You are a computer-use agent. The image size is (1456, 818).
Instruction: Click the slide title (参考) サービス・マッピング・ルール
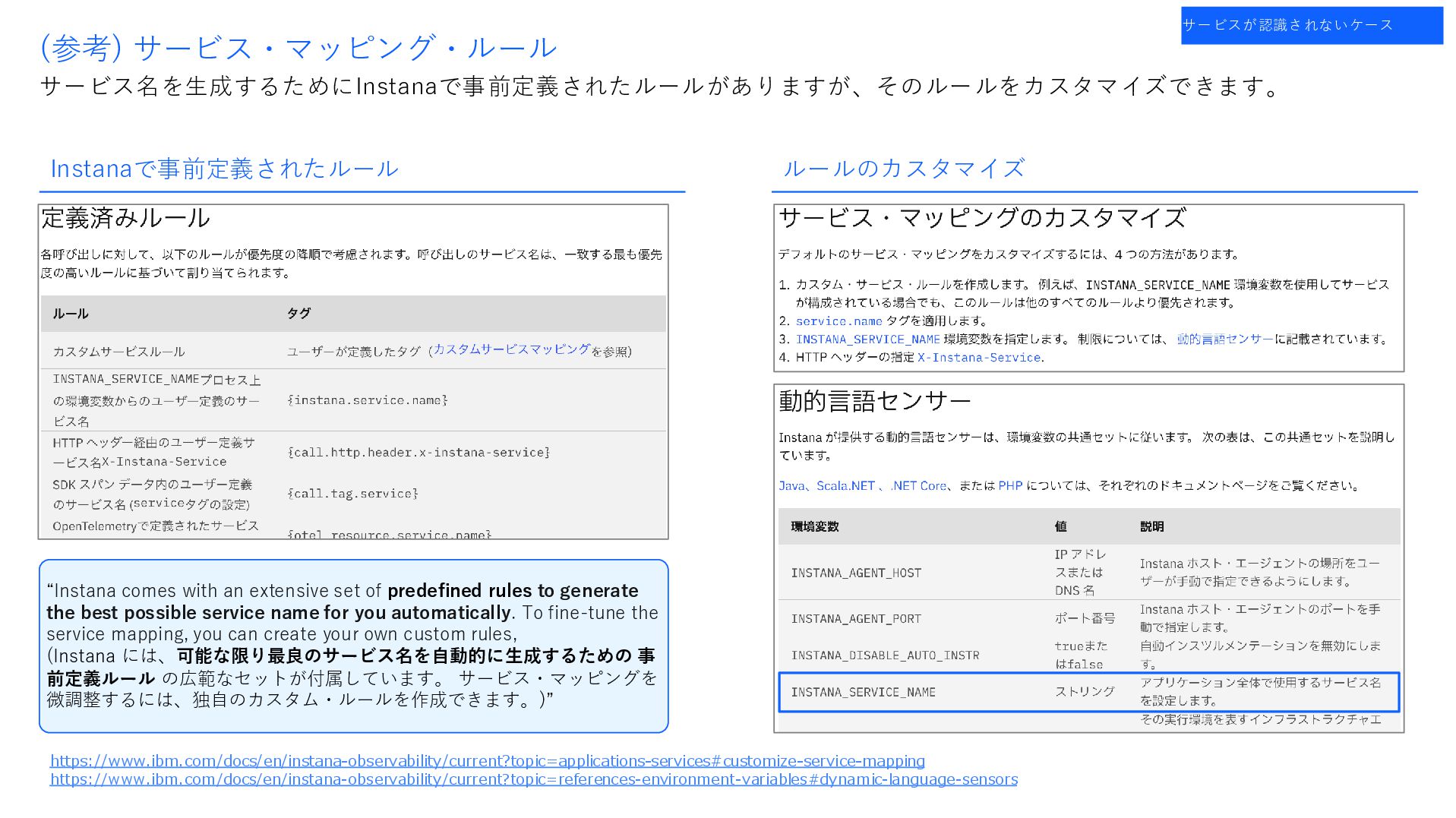point(298,47)
